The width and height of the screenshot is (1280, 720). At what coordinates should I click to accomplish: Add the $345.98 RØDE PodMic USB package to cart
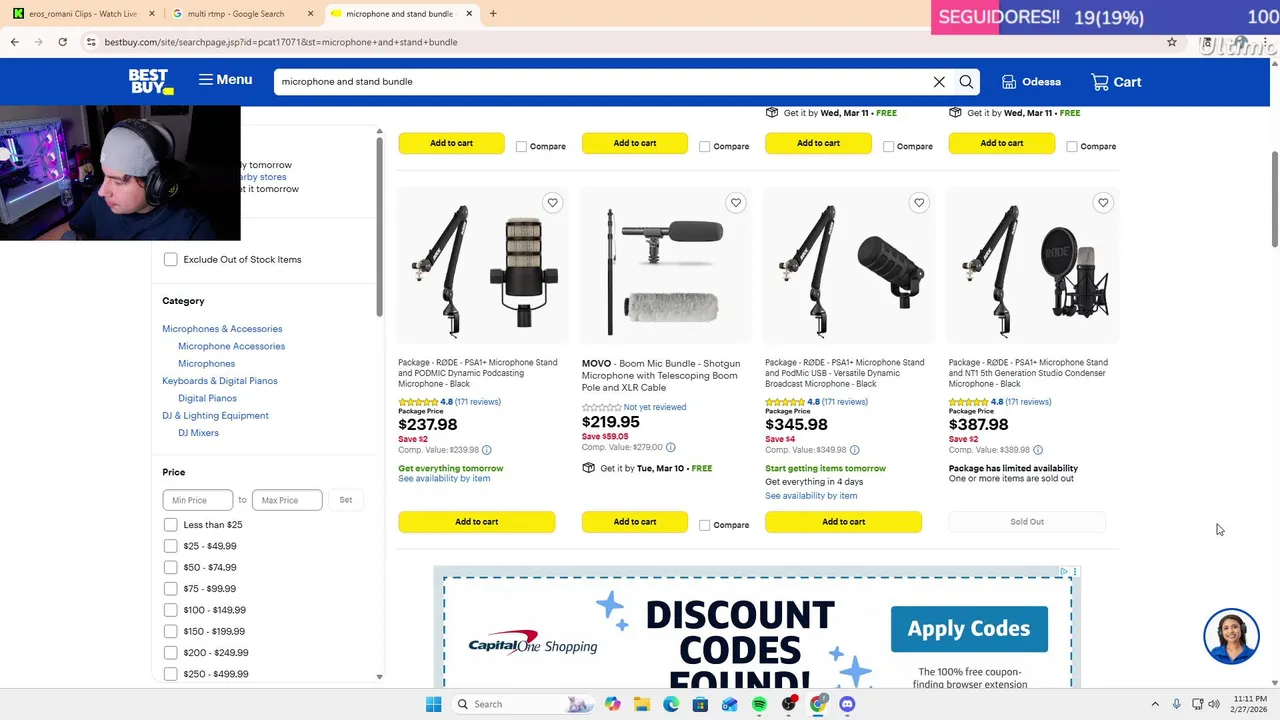click(x=843, y=522)
